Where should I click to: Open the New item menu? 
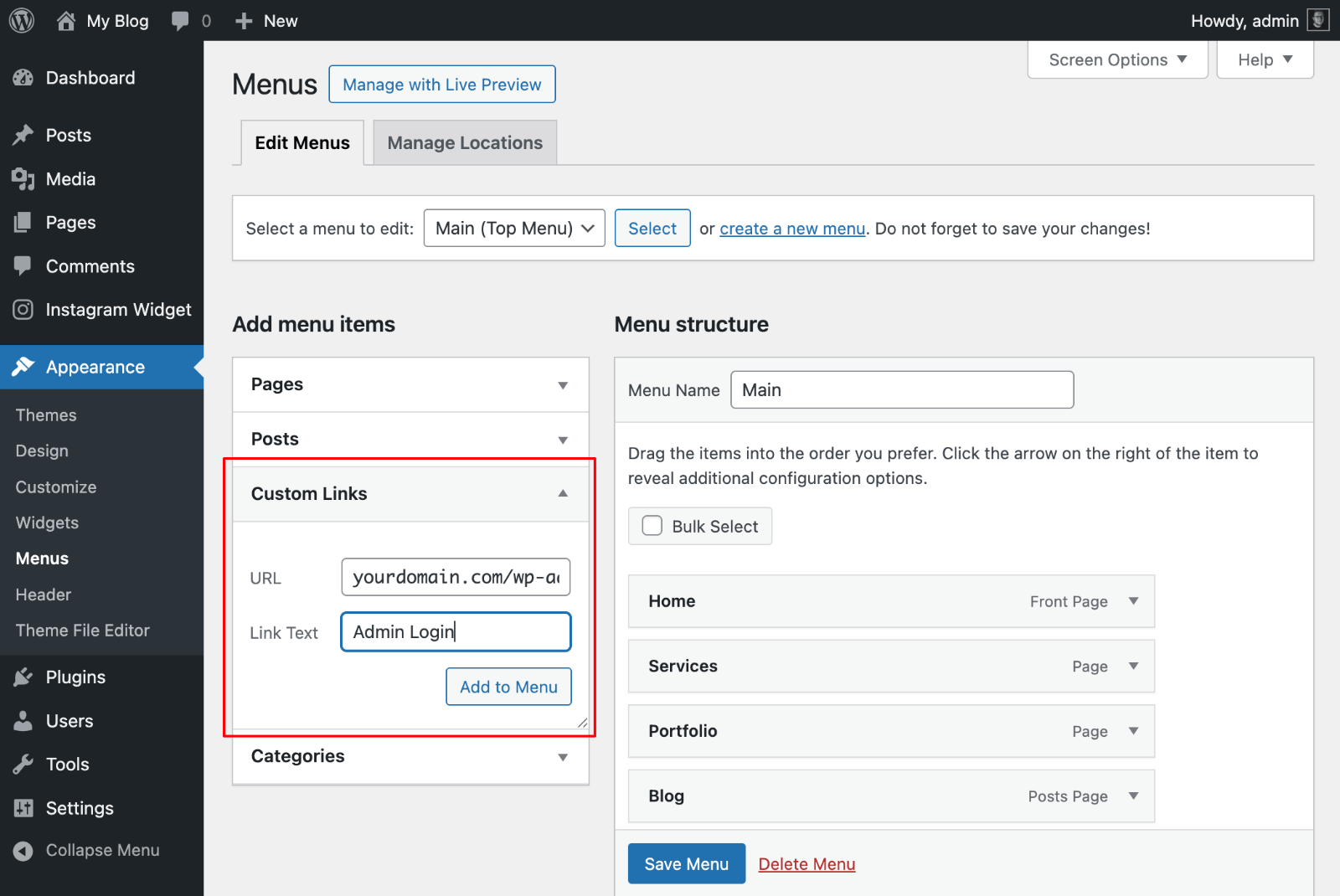coord(265,20)
